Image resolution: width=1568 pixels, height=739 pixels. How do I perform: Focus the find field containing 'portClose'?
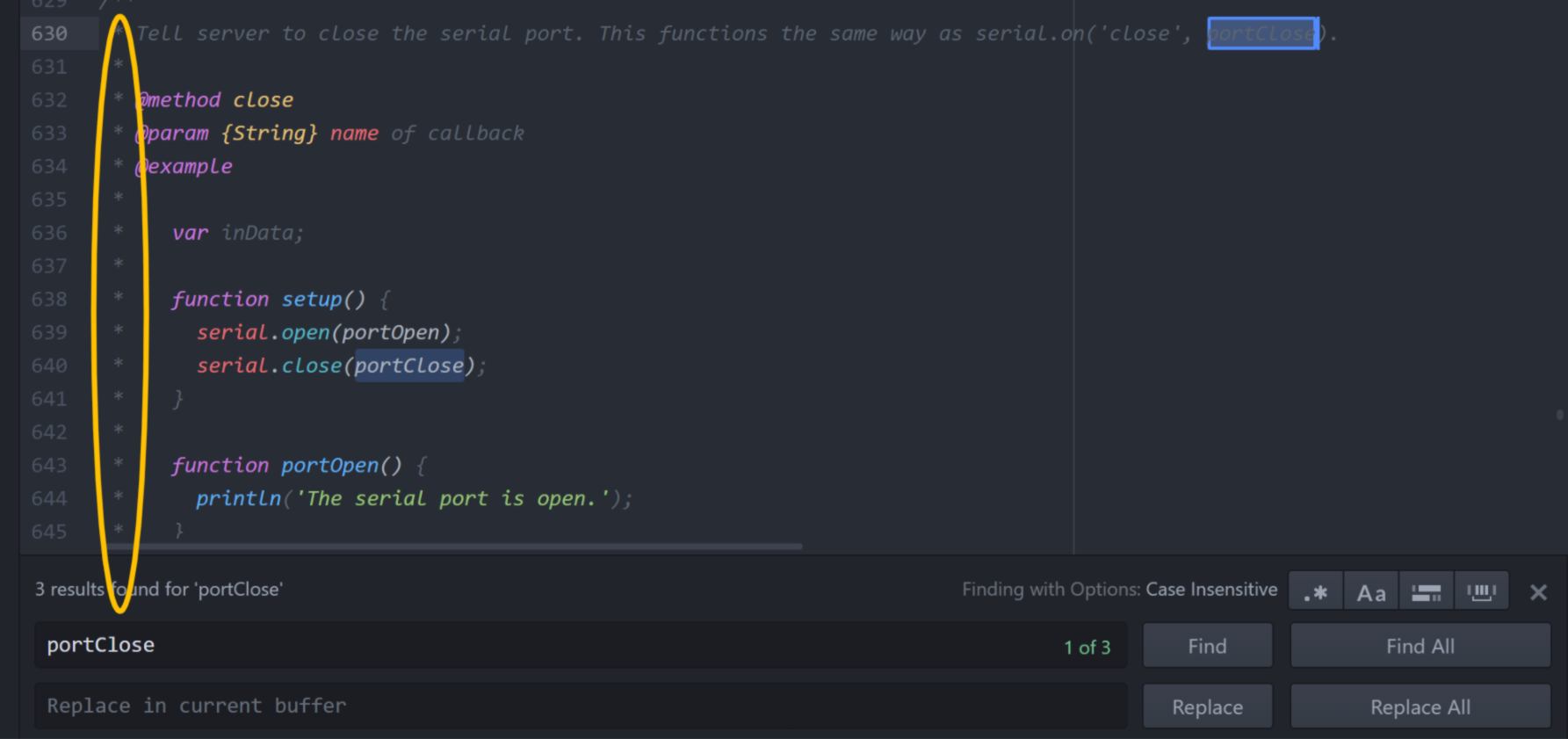[527, 646]
